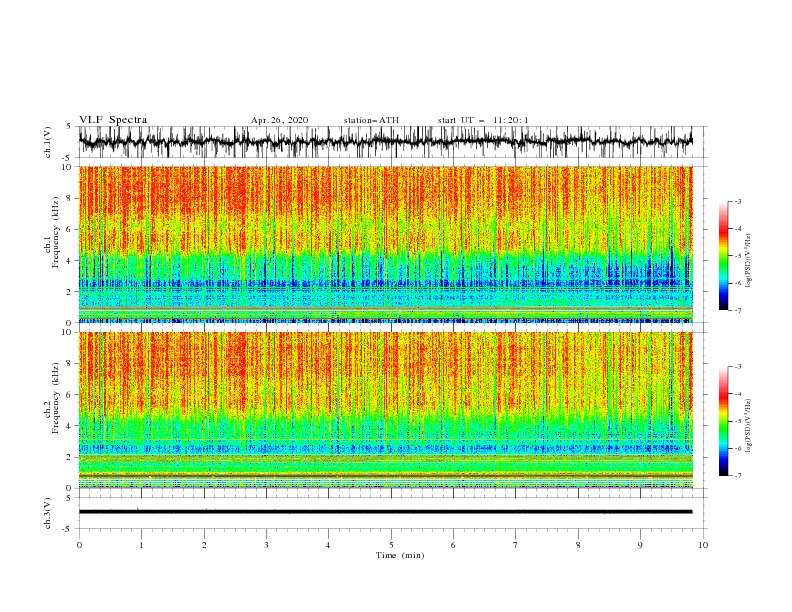Click the ch.2 spectrogram '6' kHz tick label

71,395
